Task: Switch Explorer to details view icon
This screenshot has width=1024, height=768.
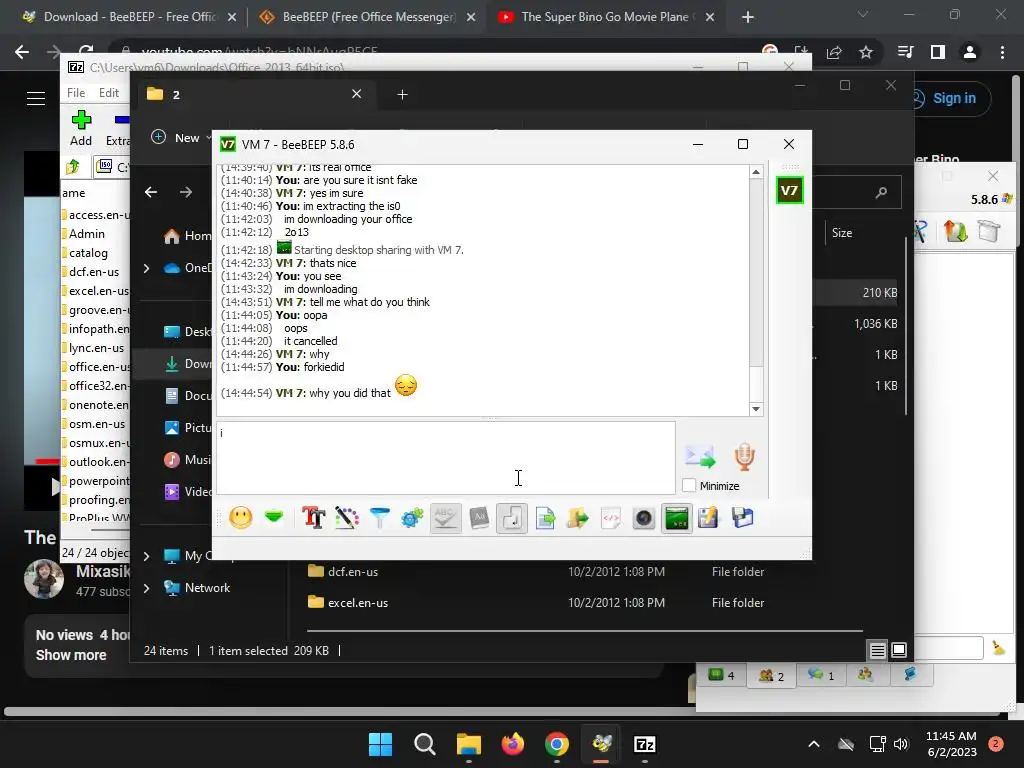Action: pos(877,650)
